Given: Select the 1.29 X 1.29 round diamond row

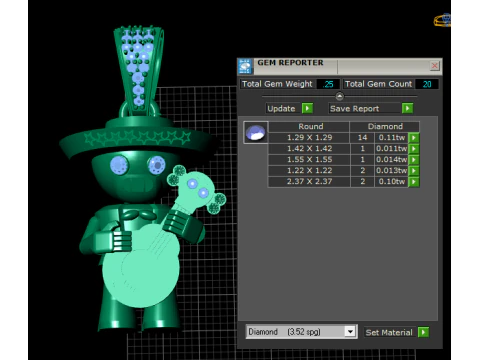Looking at the screenshot, I should tap(343, 138).
